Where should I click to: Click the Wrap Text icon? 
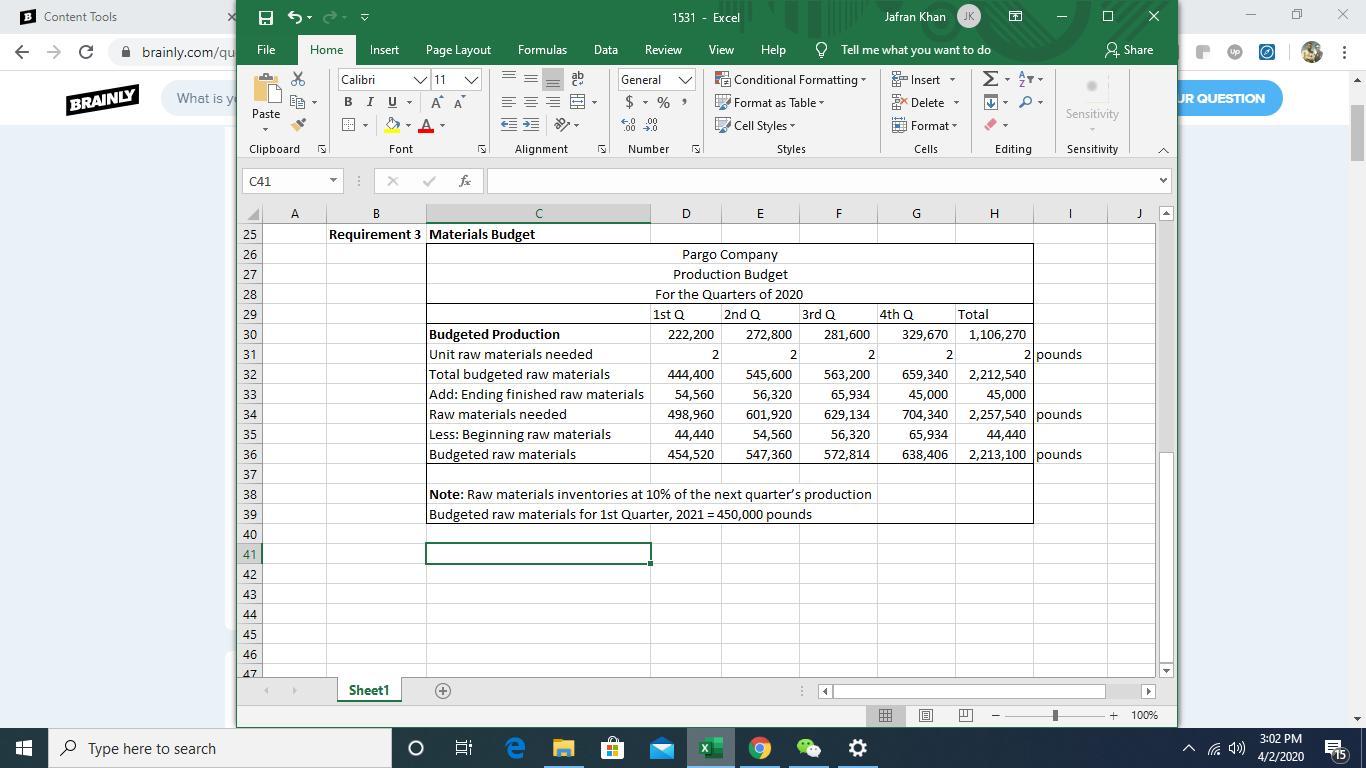click(577, 79)
